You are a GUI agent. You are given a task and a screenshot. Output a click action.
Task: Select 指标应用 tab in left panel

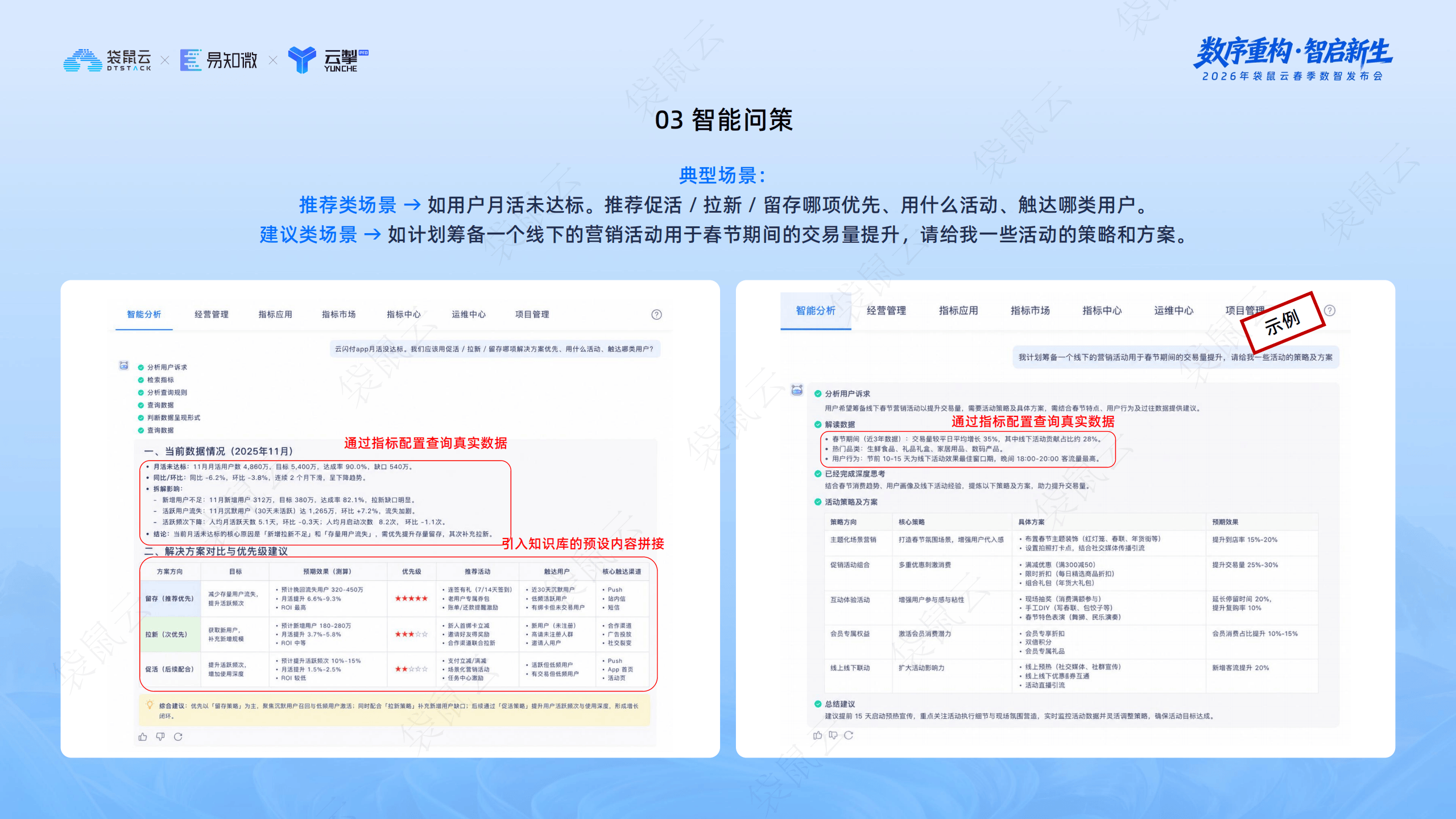pyautogui.click(x=275, y=315)
